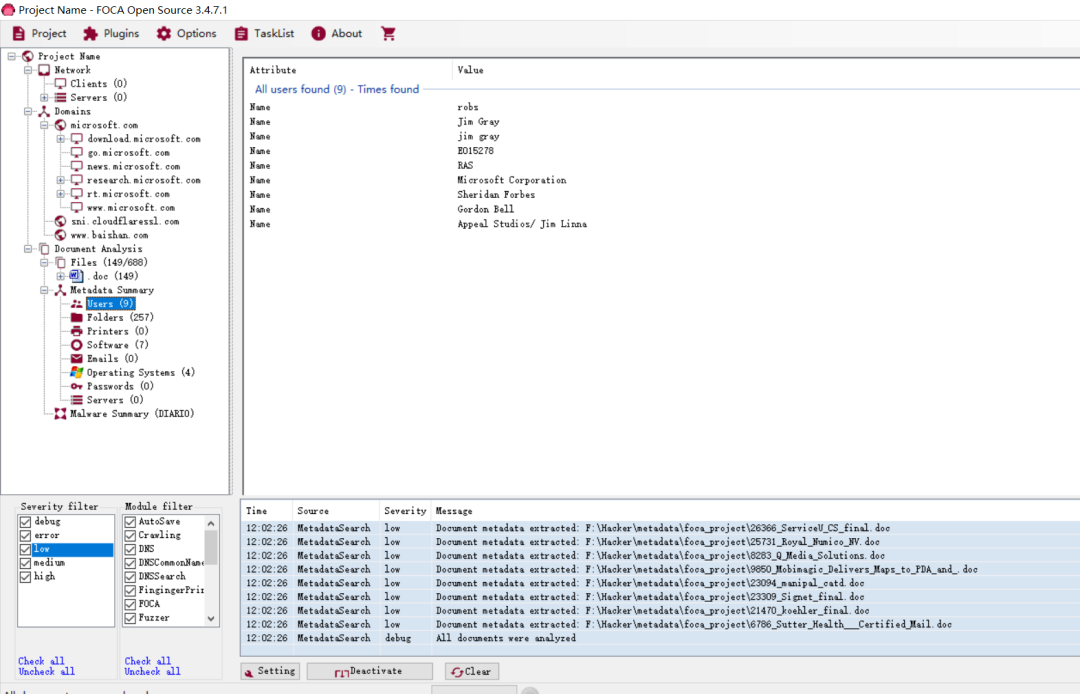The image size is (1080, 694).
Task: Expand the download.microsoft.com node
Action: [61, 139]
